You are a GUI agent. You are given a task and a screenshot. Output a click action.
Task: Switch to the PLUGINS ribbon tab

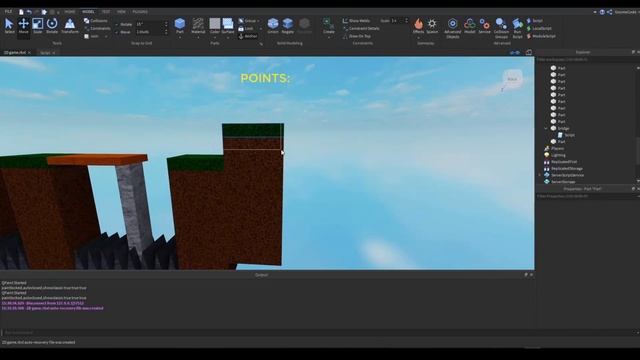[140, 12]
